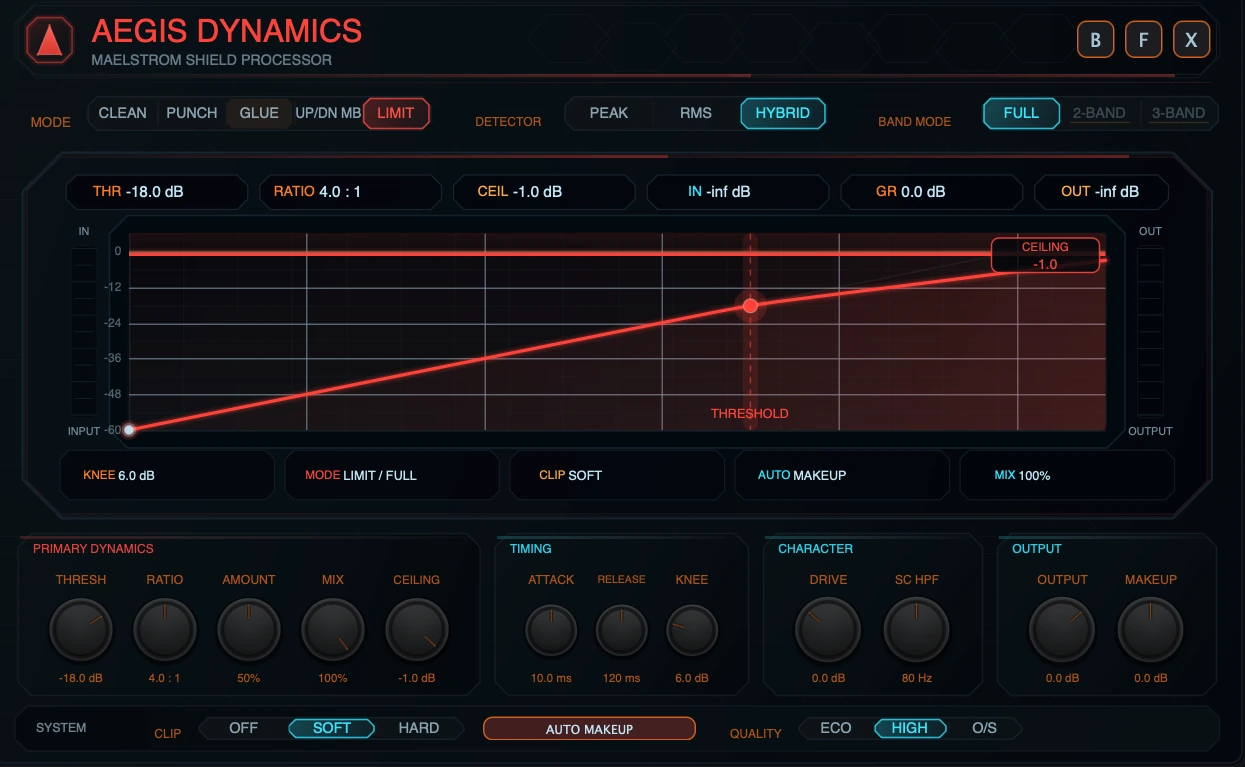The width and height of the screenshot is (1245, 767).
Task: Select GLUE mode
Action: [259, 113]
